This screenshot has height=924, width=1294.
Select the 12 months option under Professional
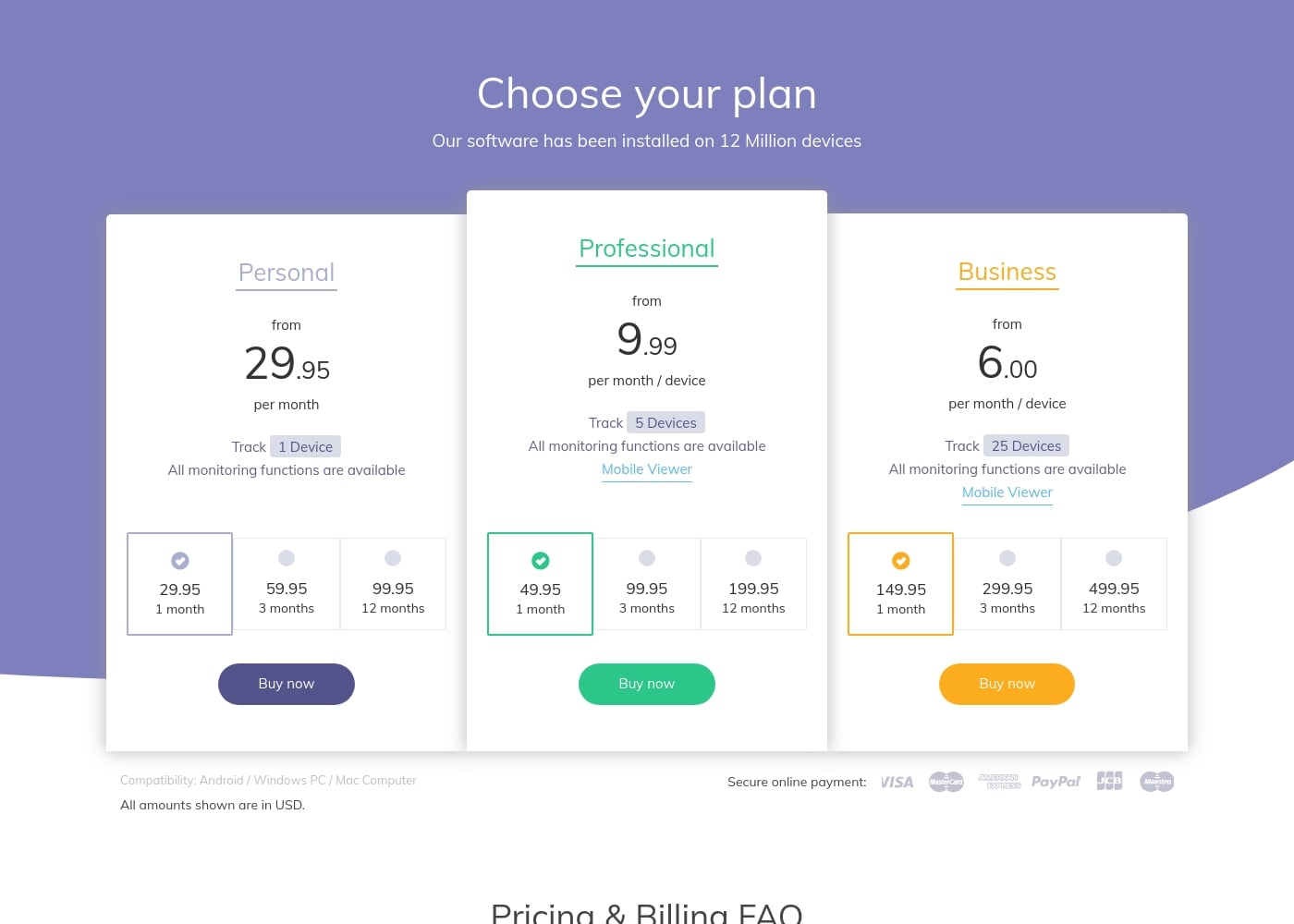pos(753,584)
